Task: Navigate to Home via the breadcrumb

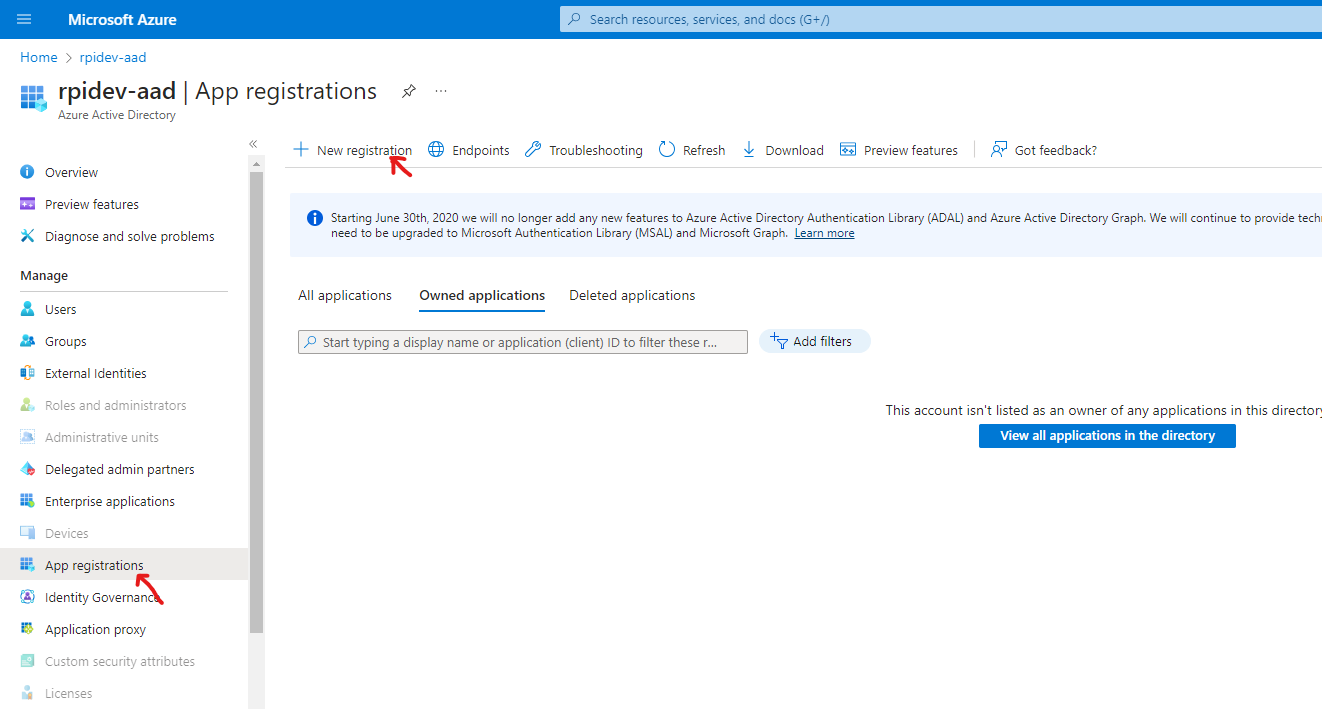Action: click(x=38, y=57)
